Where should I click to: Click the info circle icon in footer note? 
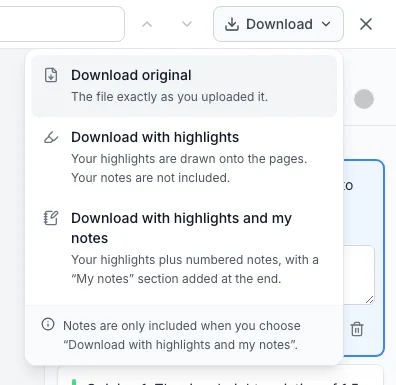pos(48,324)
